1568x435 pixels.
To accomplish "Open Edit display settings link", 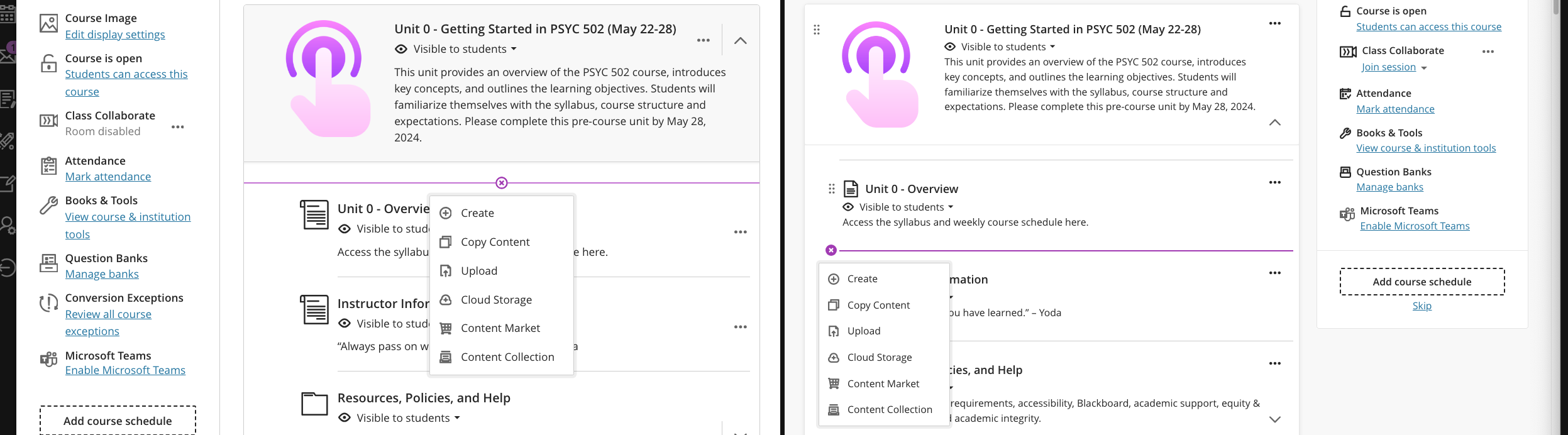I will coord(115,35).
